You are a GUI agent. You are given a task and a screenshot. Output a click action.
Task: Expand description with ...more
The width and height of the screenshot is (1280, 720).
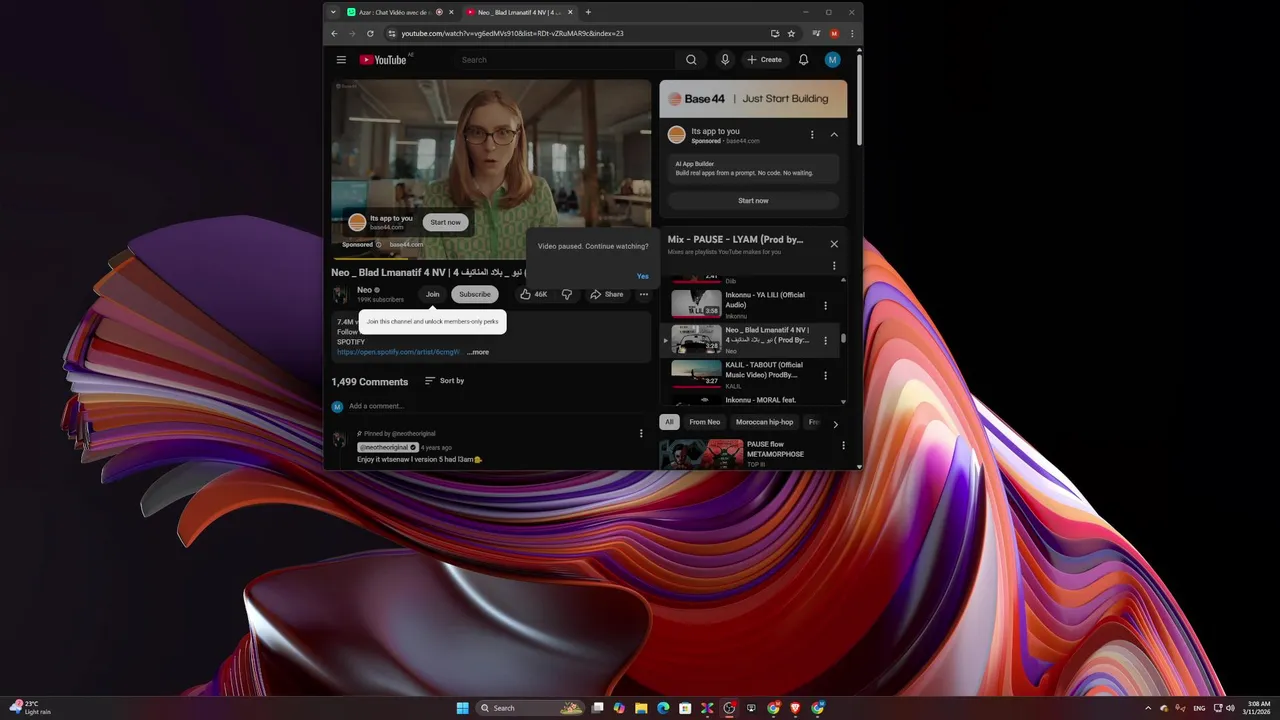tap(478, 352)
